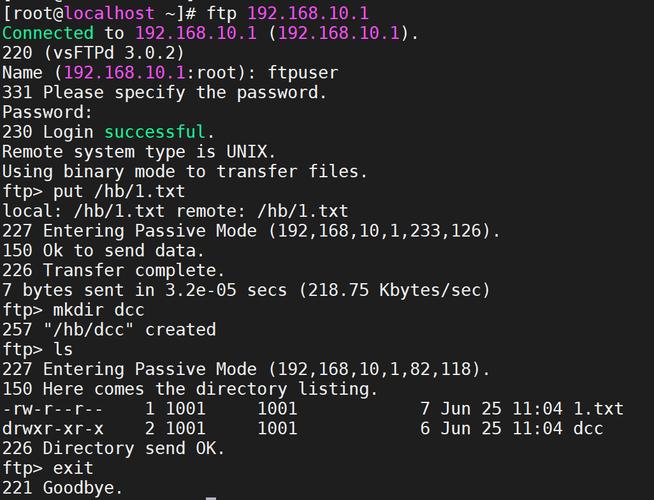Click '226 Transfer complete' message
This screenshot has height=500, width=654.
click(113, 270)
